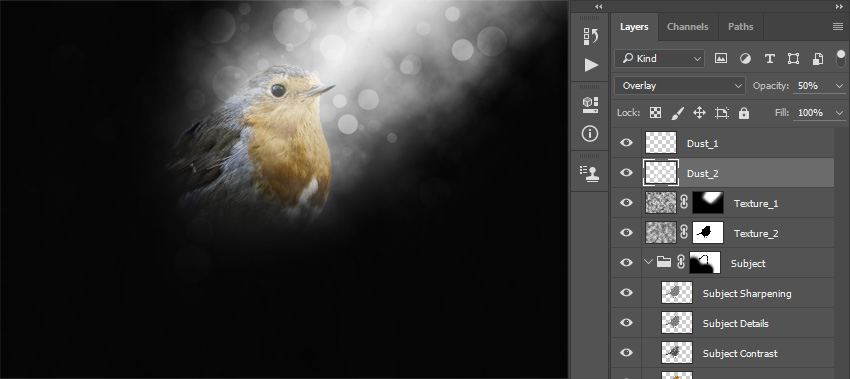Select the Subject Contrast layer thumbnail
850x379 pixels.
point(677,352)
